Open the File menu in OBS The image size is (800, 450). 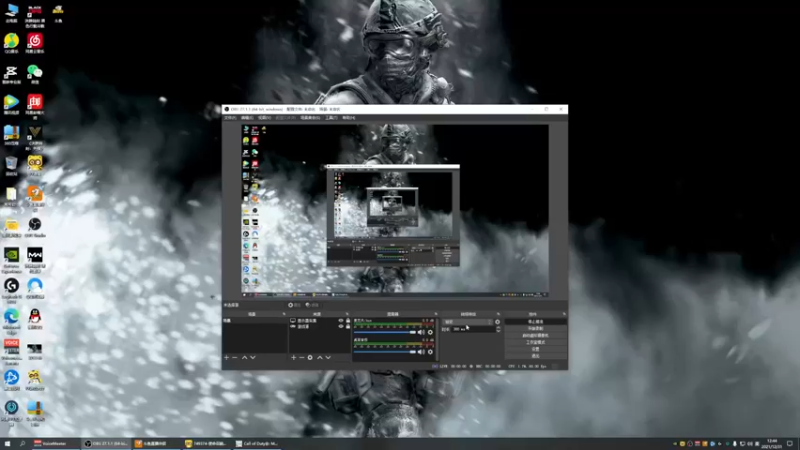(230, 118)
